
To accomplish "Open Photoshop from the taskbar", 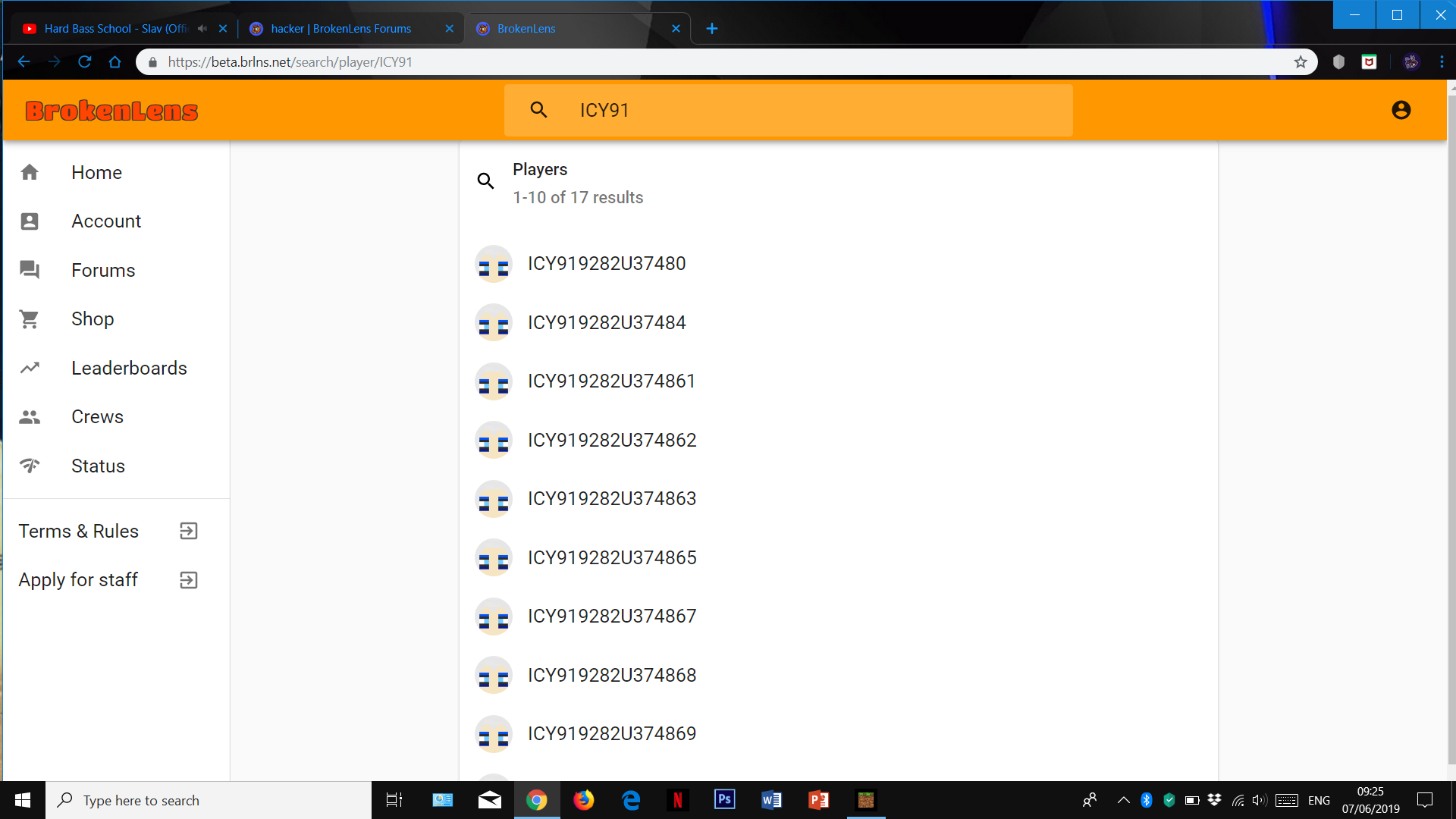I will 725,800.
